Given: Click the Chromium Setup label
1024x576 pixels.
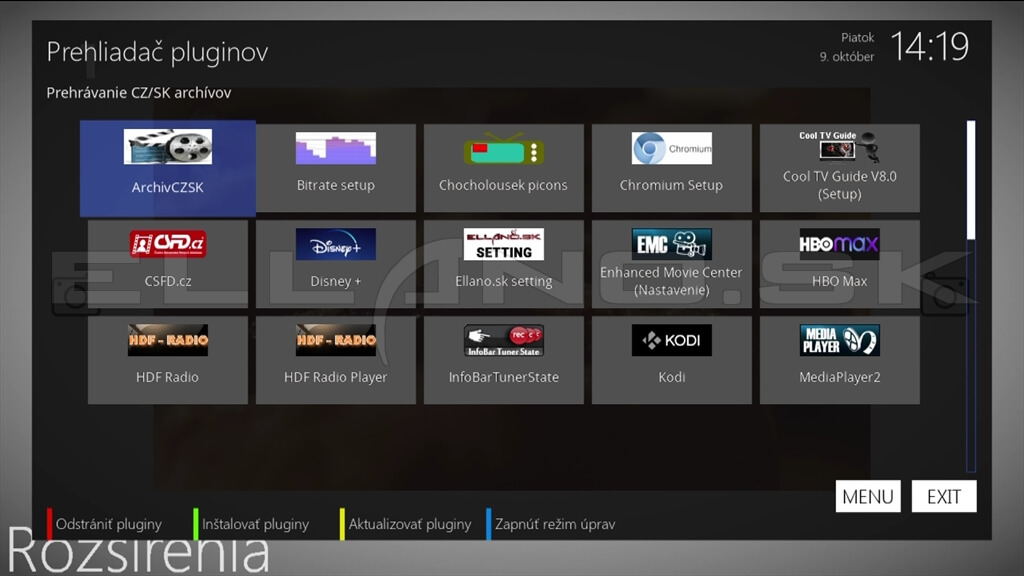Looking at the screenshot, I should tap(671, 185).
